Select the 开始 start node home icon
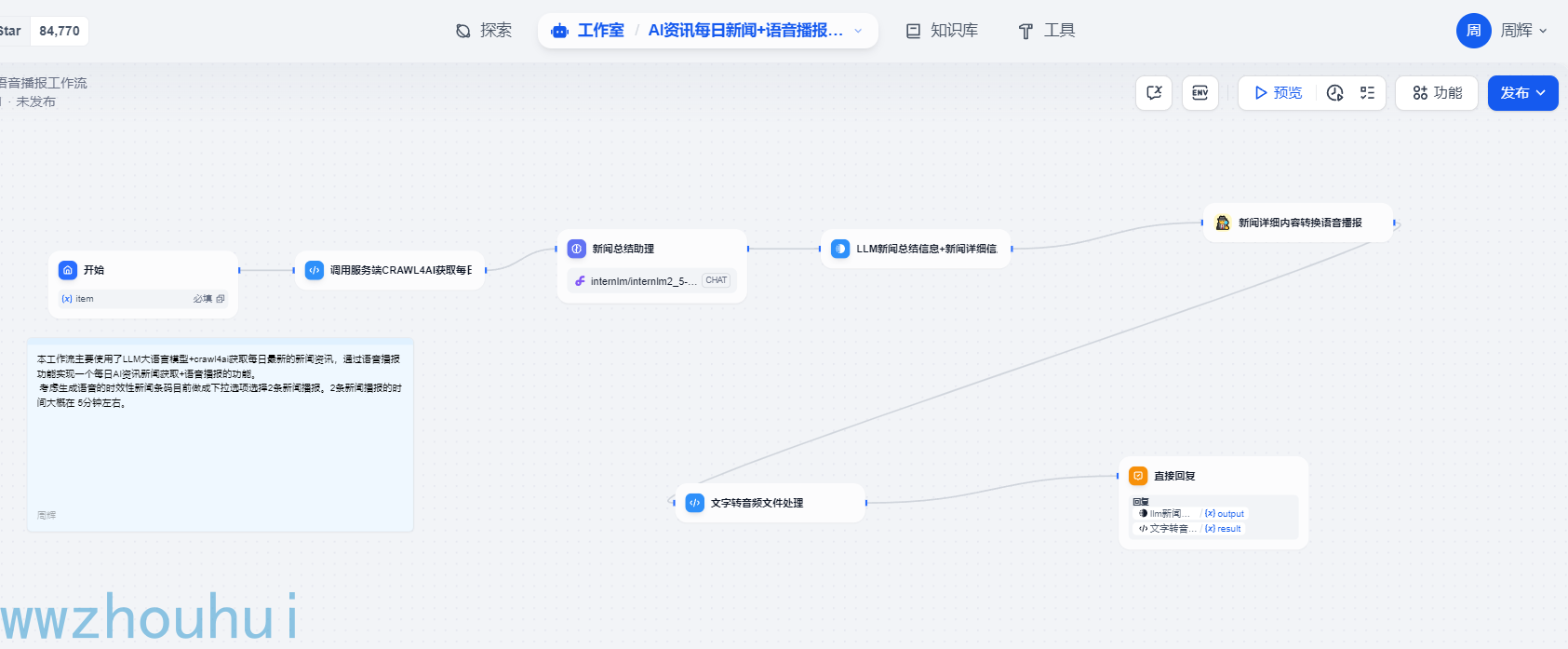This screenshot has width=1568, height=649. point(68,270)
